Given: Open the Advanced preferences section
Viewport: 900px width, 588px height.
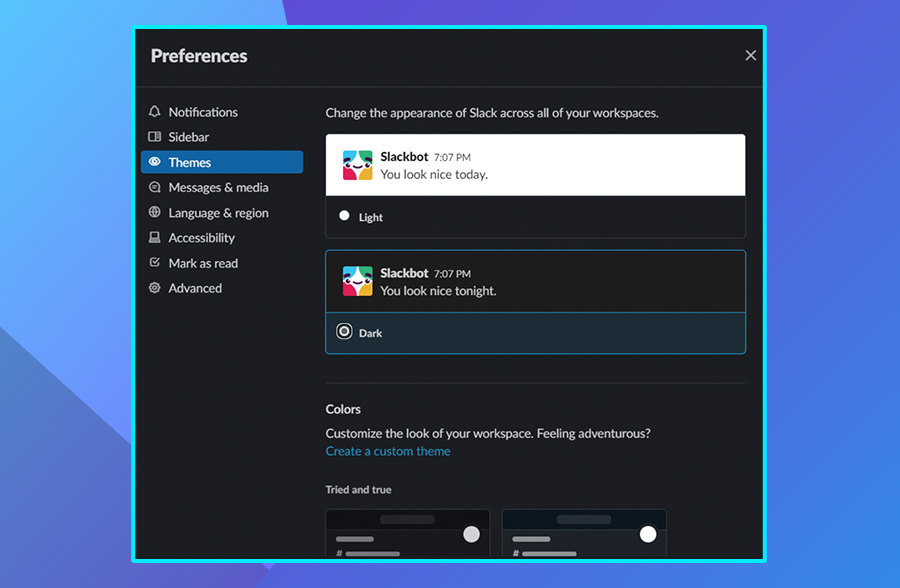Looking at the screenshot, I should pos(222,288).
